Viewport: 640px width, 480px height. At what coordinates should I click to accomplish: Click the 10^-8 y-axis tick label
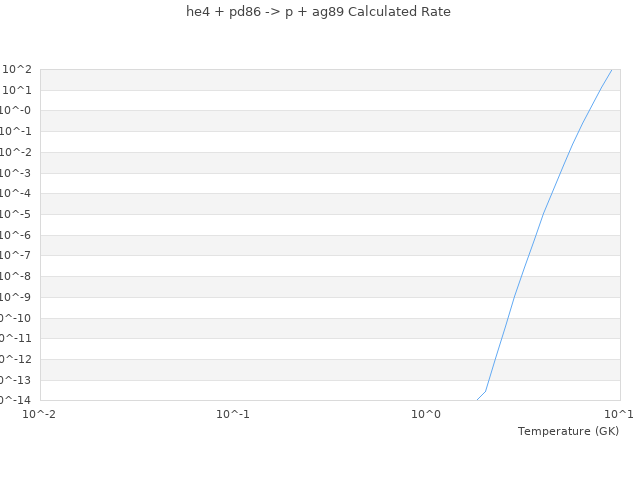(17, 276)
